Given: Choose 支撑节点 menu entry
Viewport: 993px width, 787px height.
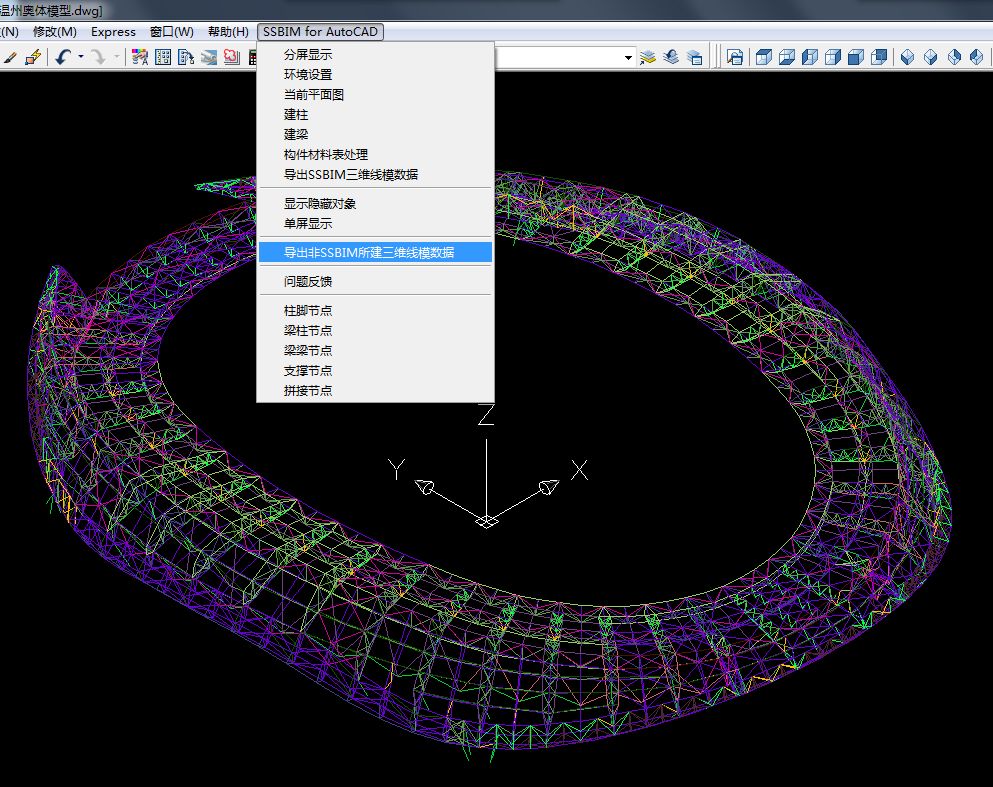Looking at the screenshot, I should click(x=376, y=370).
